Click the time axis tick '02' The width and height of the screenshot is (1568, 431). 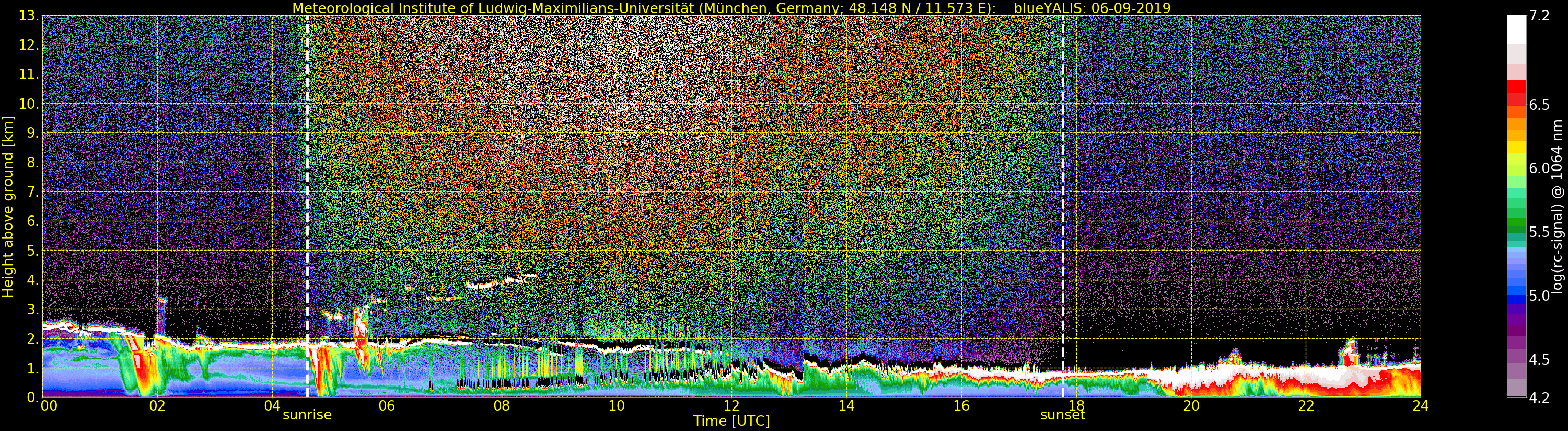point(157,406)
